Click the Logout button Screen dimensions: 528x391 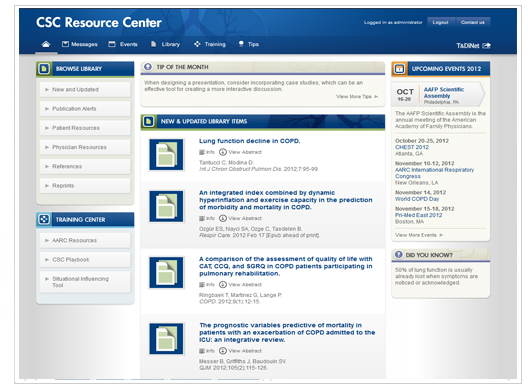click(440, 22)
